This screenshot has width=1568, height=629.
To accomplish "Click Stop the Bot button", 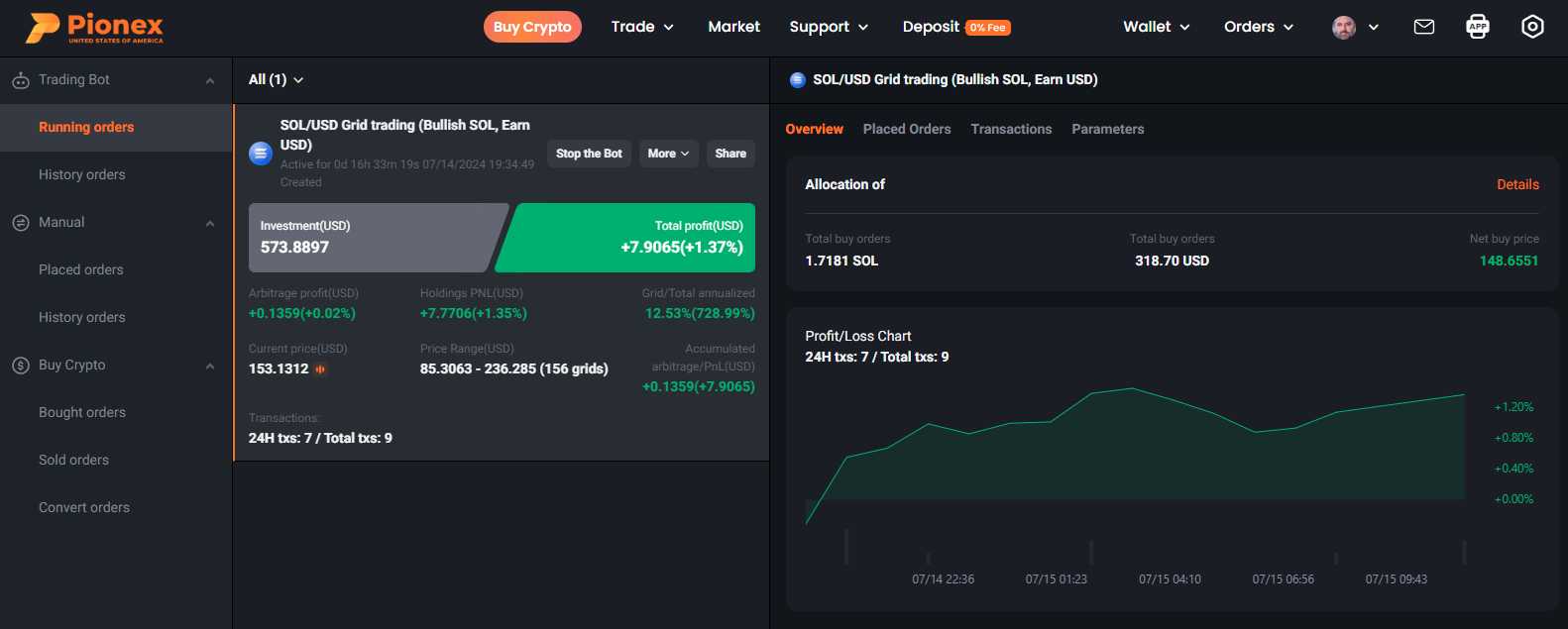I will pos(589,154).
